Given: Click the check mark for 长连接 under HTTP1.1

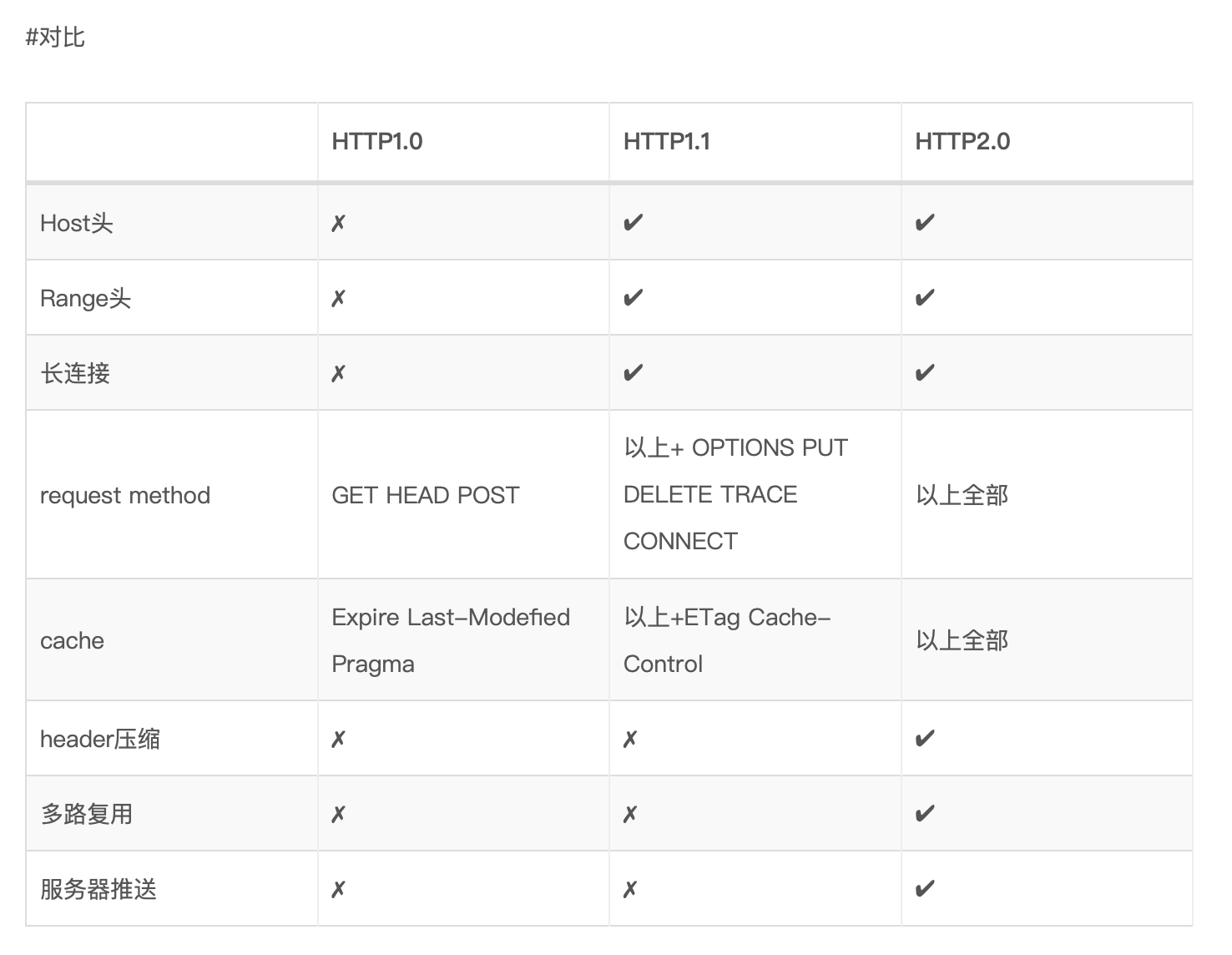Looking at the screenshot, I should (633, 373).
